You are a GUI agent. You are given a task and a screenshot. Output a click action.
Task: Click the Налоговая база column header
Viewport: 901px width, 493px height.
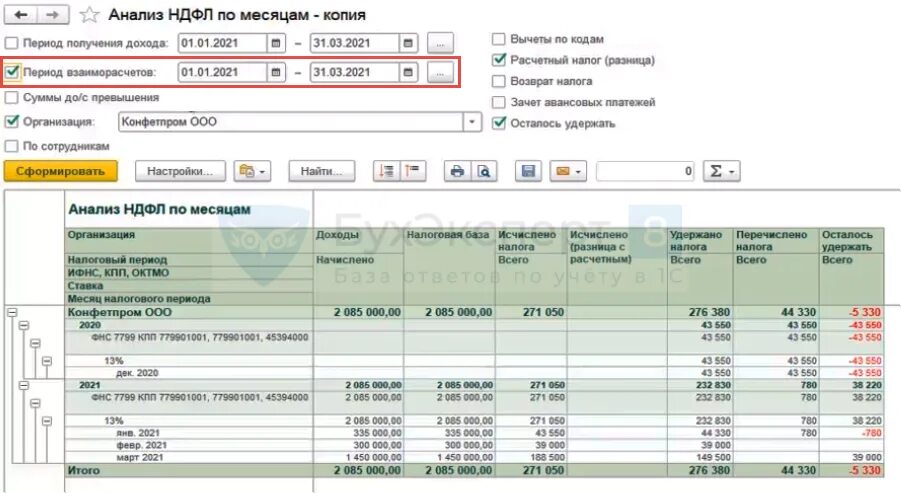448,234
